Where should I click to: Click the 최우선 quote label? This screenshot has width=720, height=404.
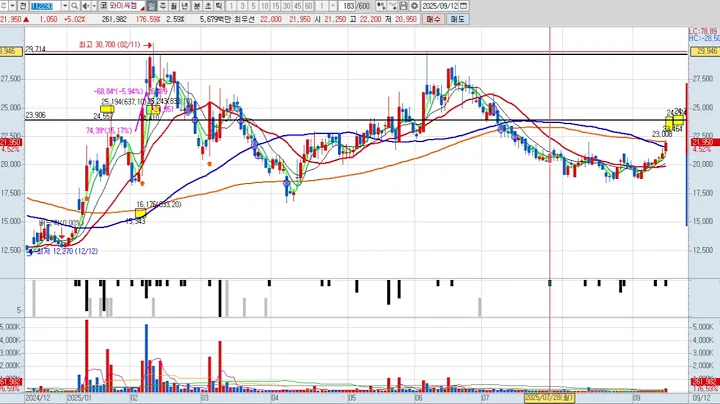(243, 19)
